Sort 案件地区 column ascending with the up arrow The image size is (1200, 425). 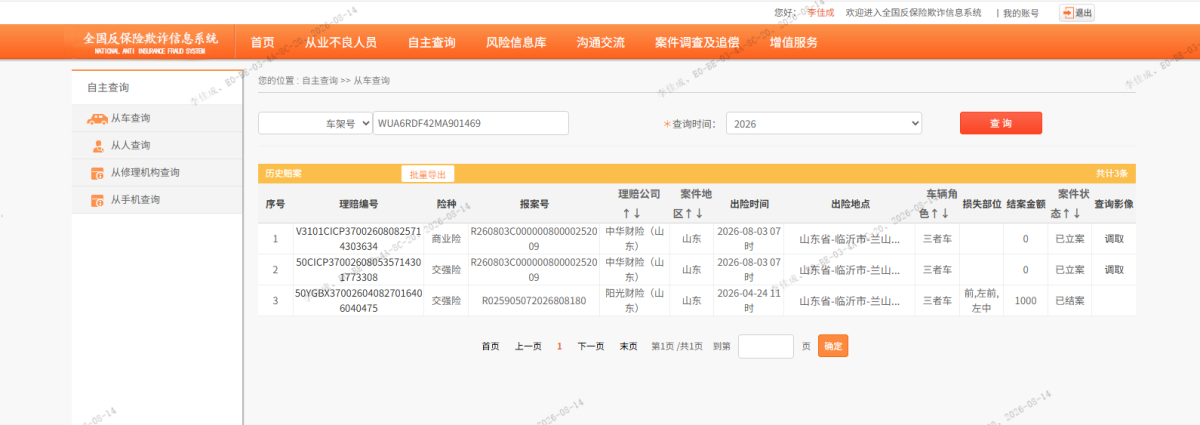[x=688, y=214]
